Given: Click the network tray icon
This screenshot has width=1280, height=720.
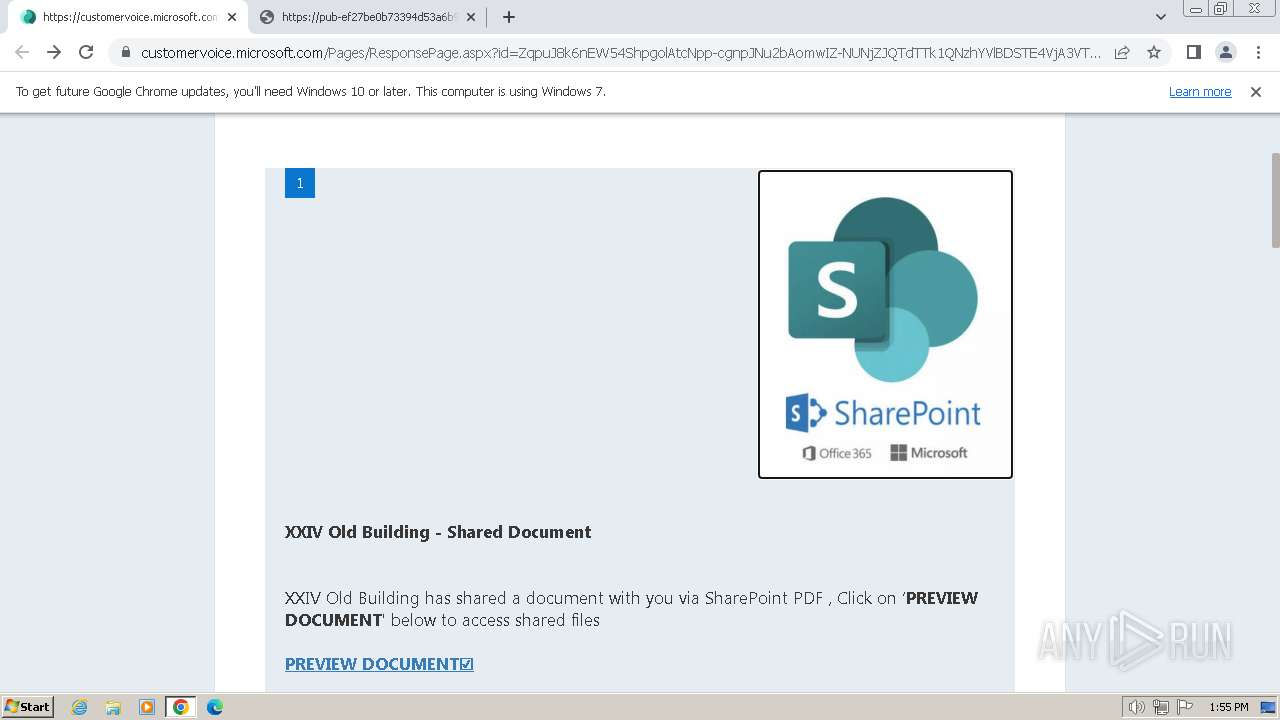Looking at the screenshot, I should coord(1161,707).
